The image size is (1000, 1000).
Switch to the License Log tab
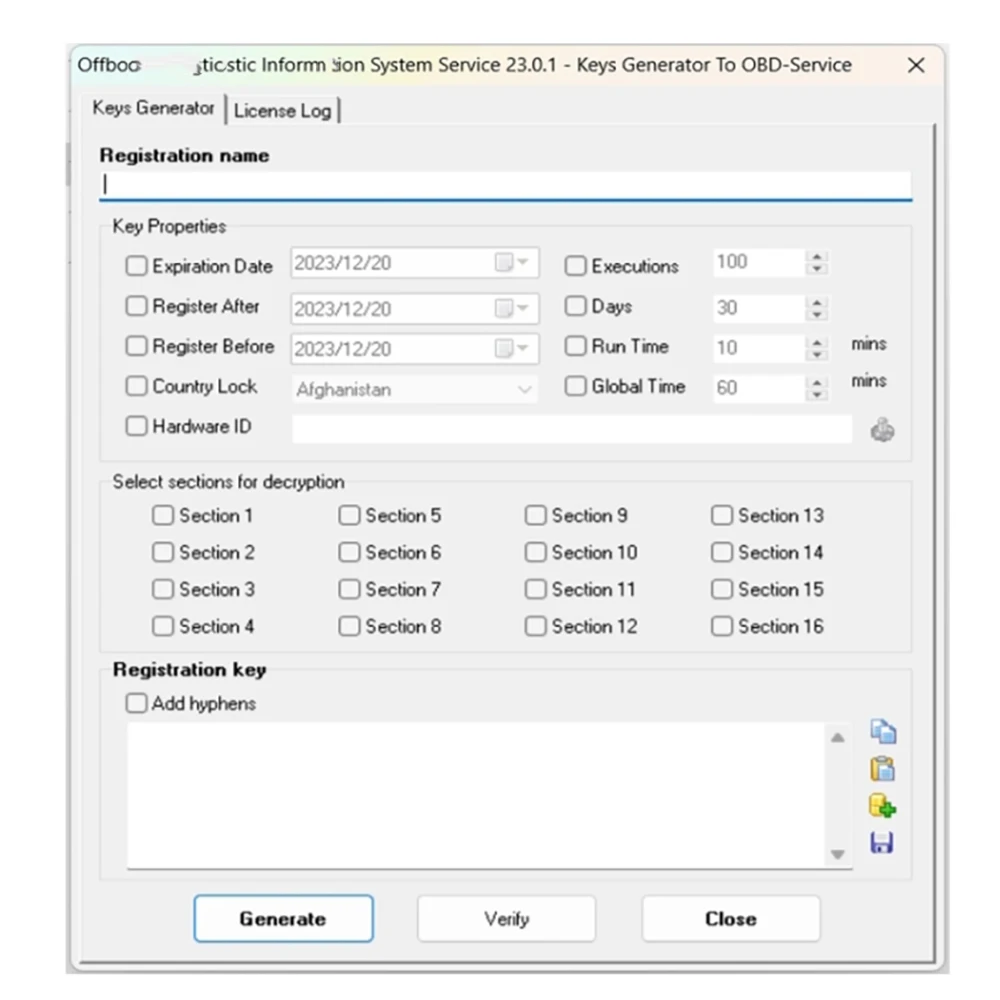[x=284, y=111]
